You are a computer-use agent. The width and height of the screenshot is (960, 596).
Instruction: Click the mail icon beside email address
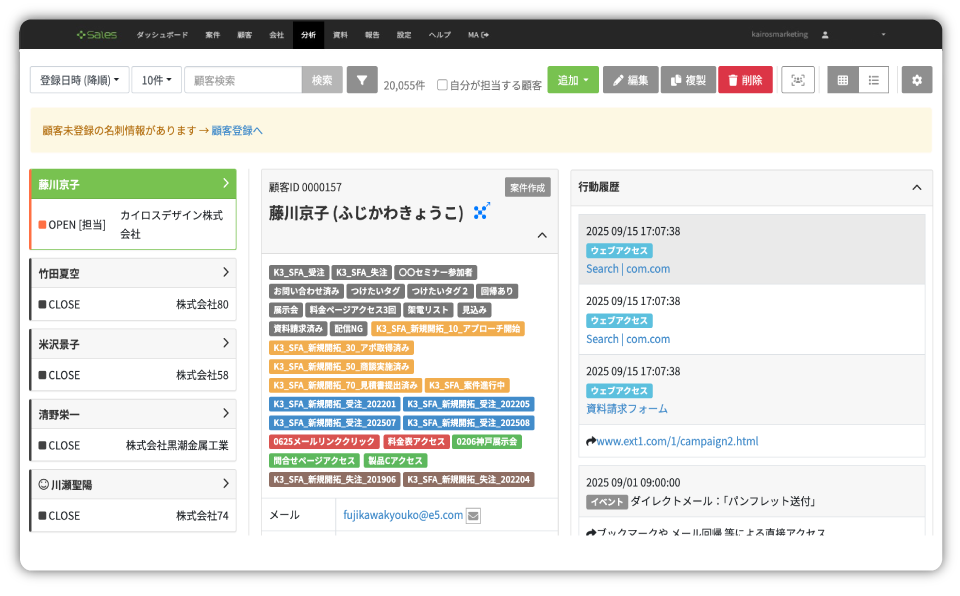[x=474, y=516]
